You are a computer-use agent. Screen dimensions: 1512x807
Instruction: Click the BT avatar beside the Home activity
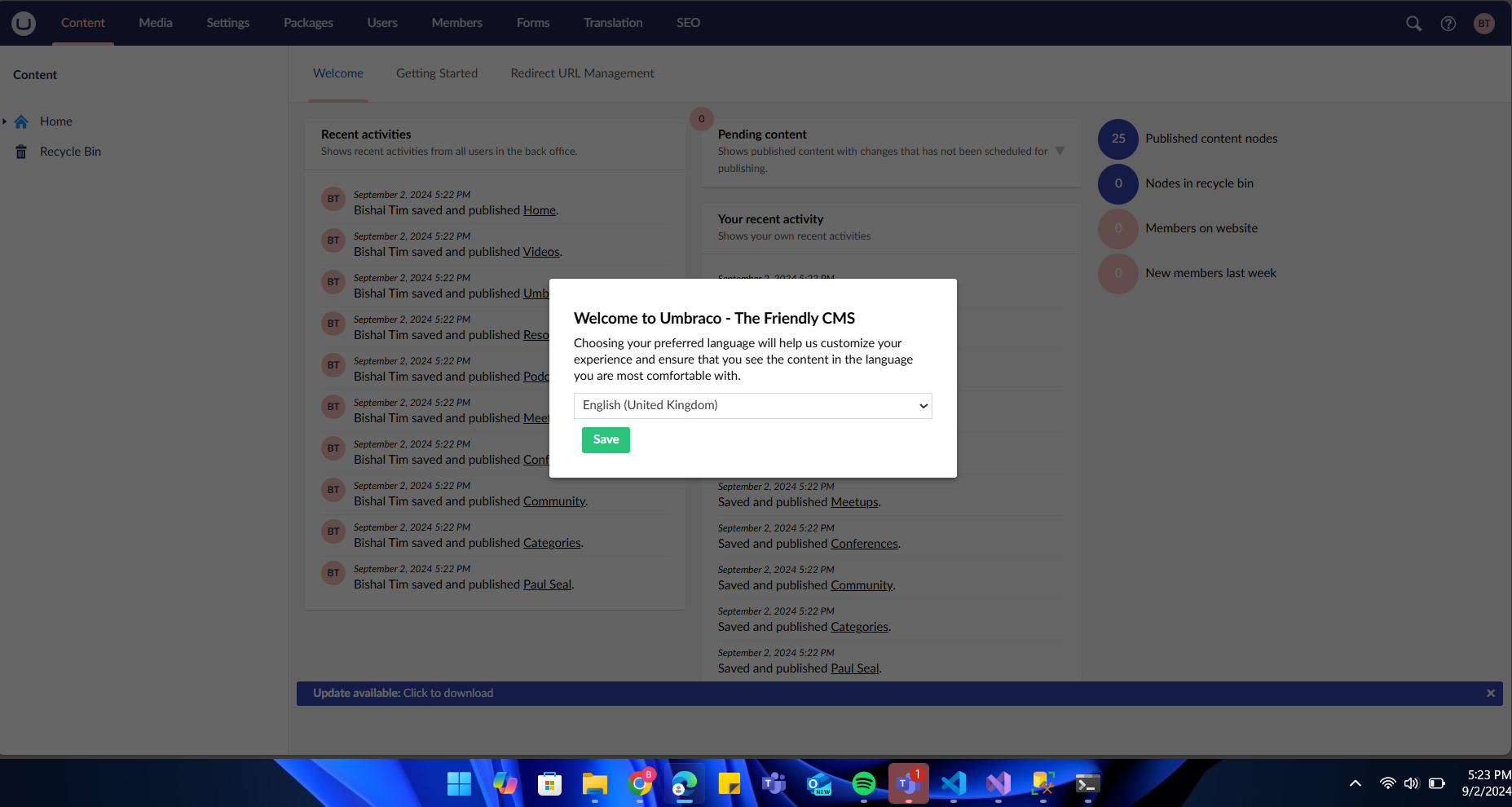pyautogui.click(x=333, y=199)
